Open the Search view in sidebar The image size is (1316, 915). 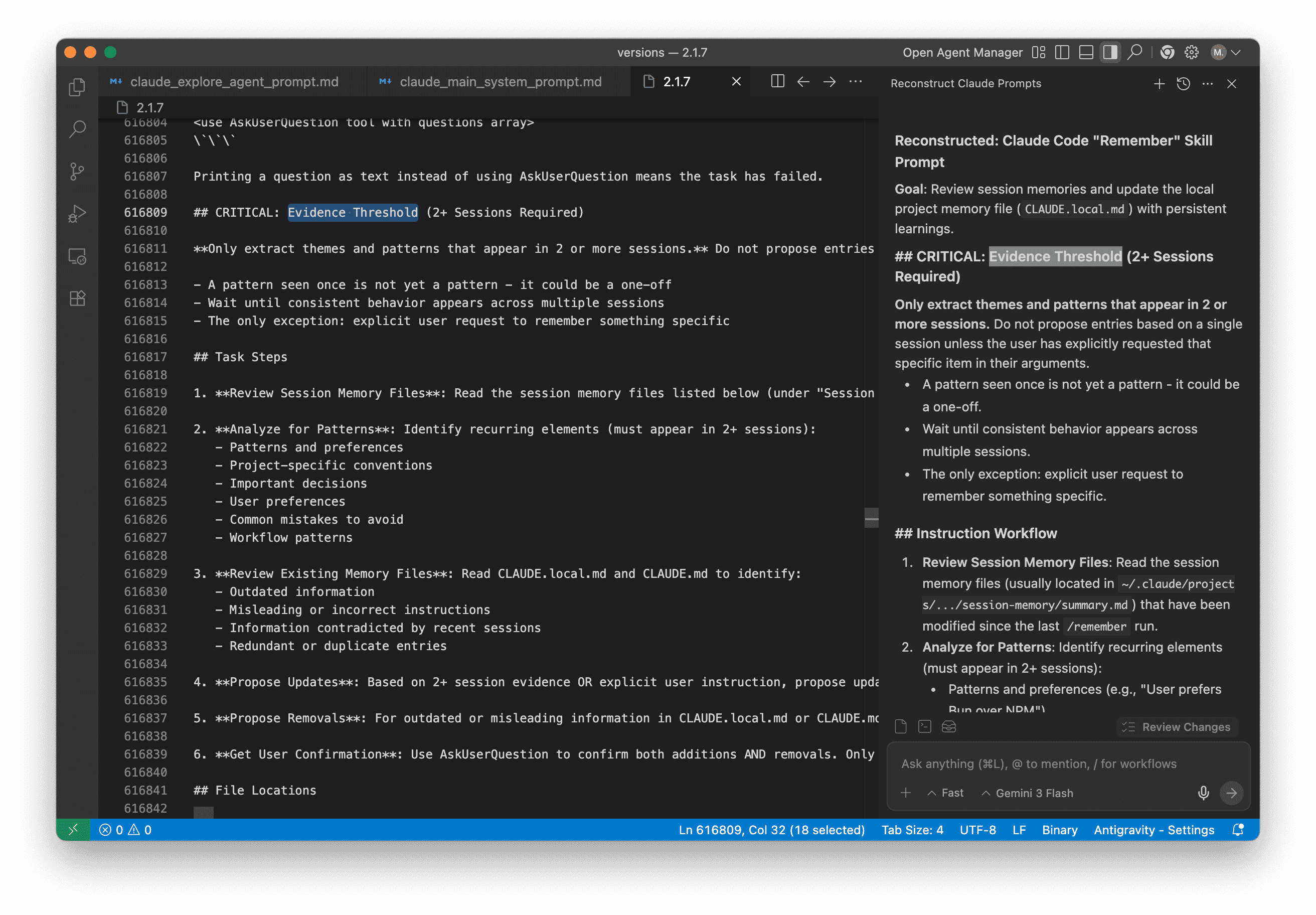(77, 129)
